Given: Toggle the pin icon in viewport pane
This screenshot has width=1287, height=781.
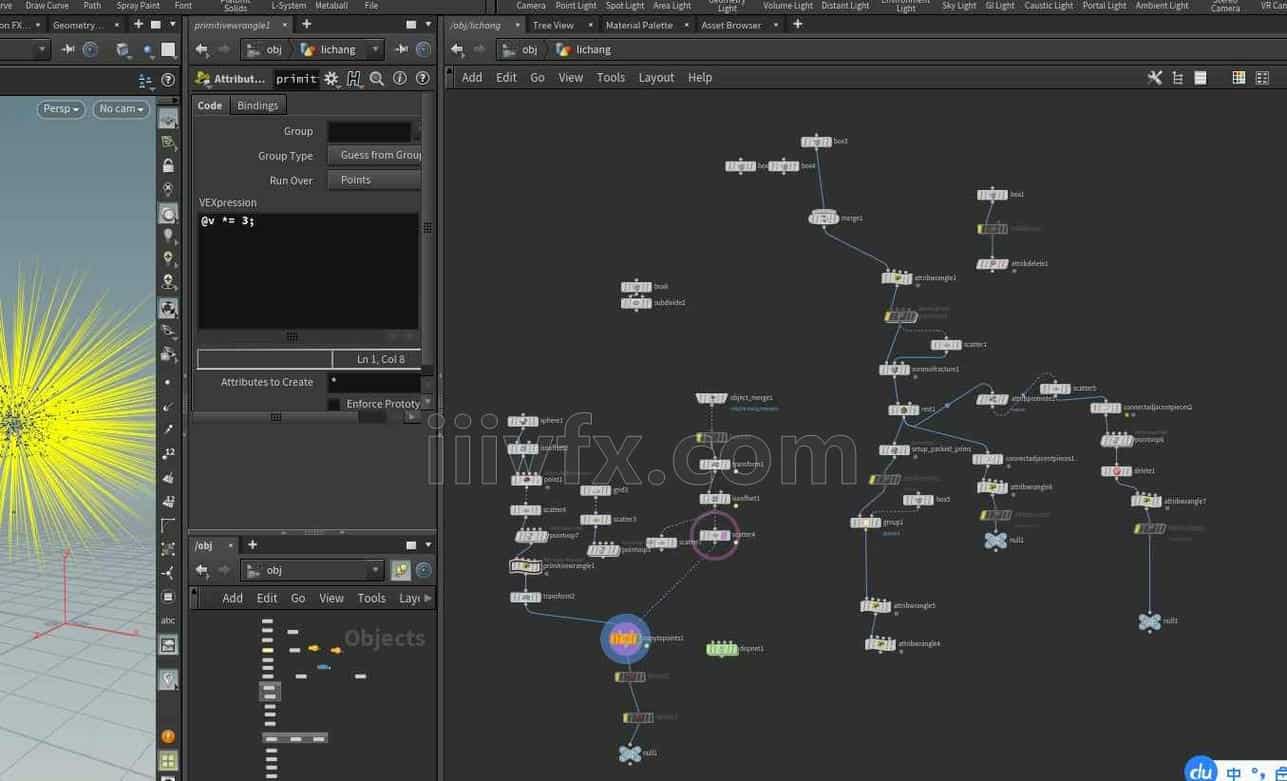Looking at the screenshot, I should point(70,49).
